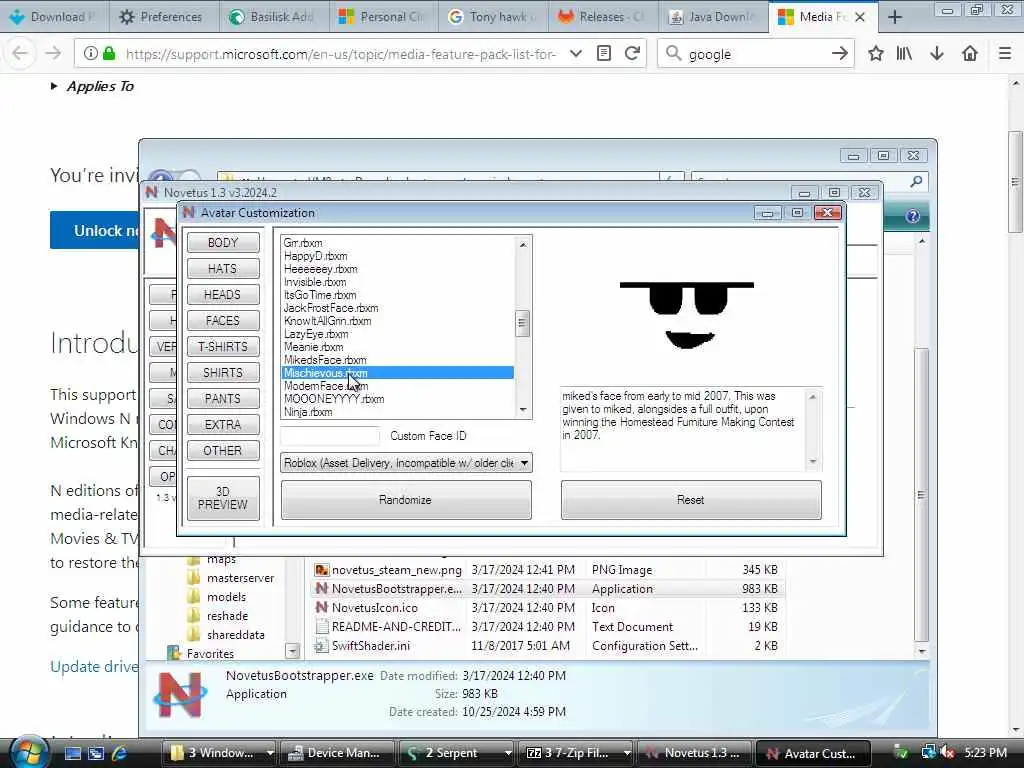Click the browser back arrow
The image size is (1024, 768).
(x=20, y=54)
